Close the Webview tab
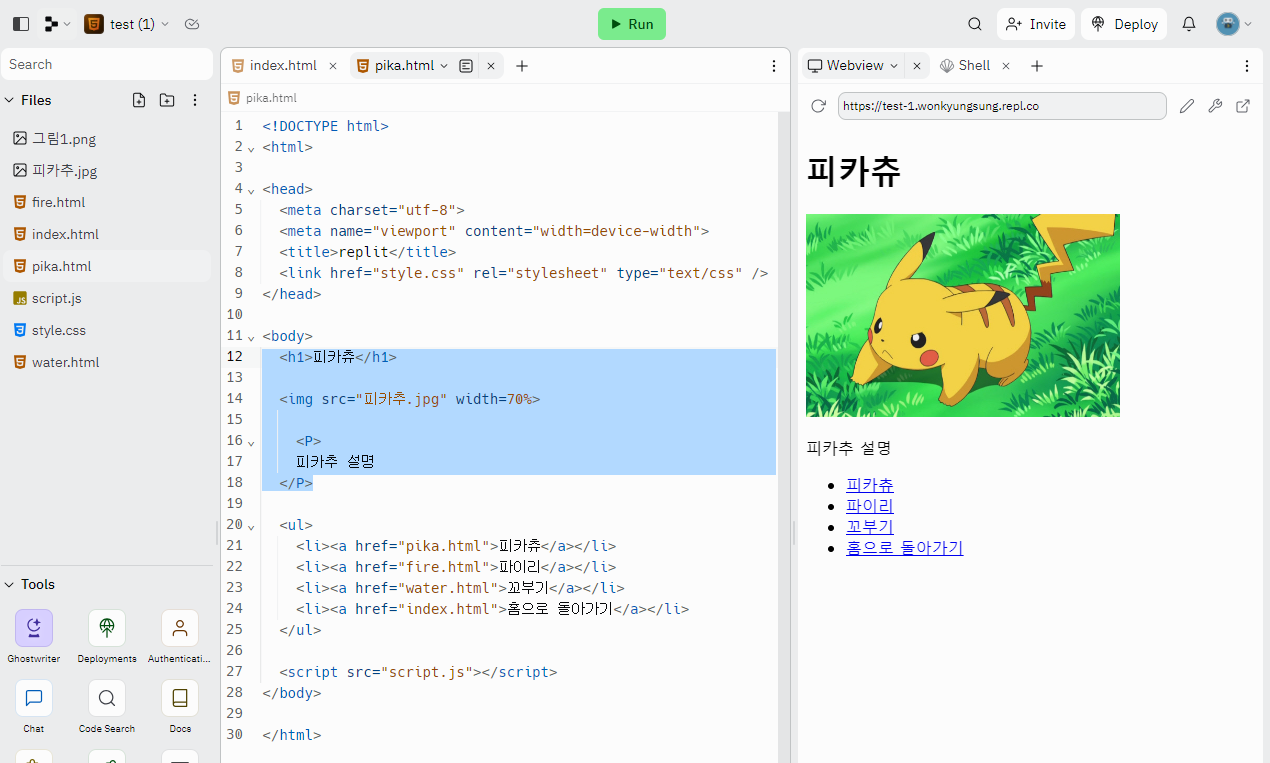Viewport: 1270px width, 763px height. click(x=916, y=66)
